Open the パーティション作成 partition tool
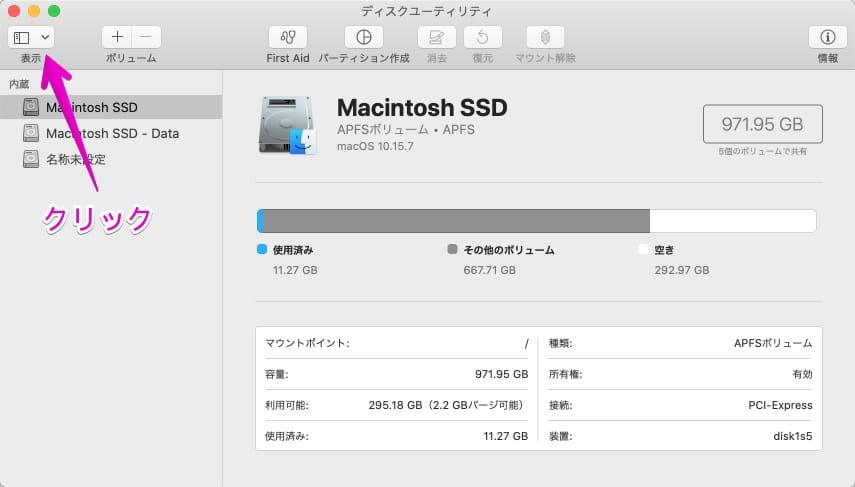 pyautogui.click(x=364, y=37)
